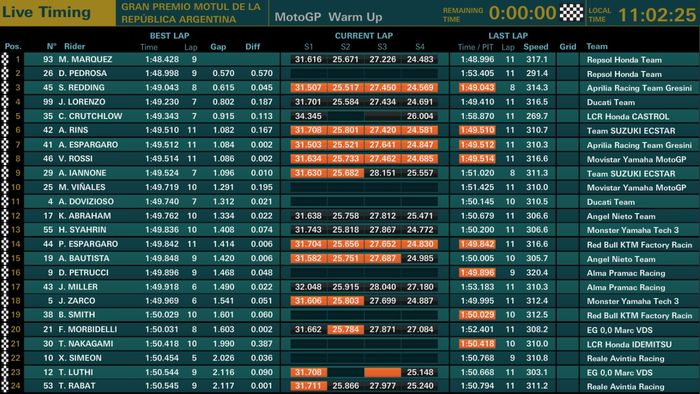Click the Rider column header

74,46
